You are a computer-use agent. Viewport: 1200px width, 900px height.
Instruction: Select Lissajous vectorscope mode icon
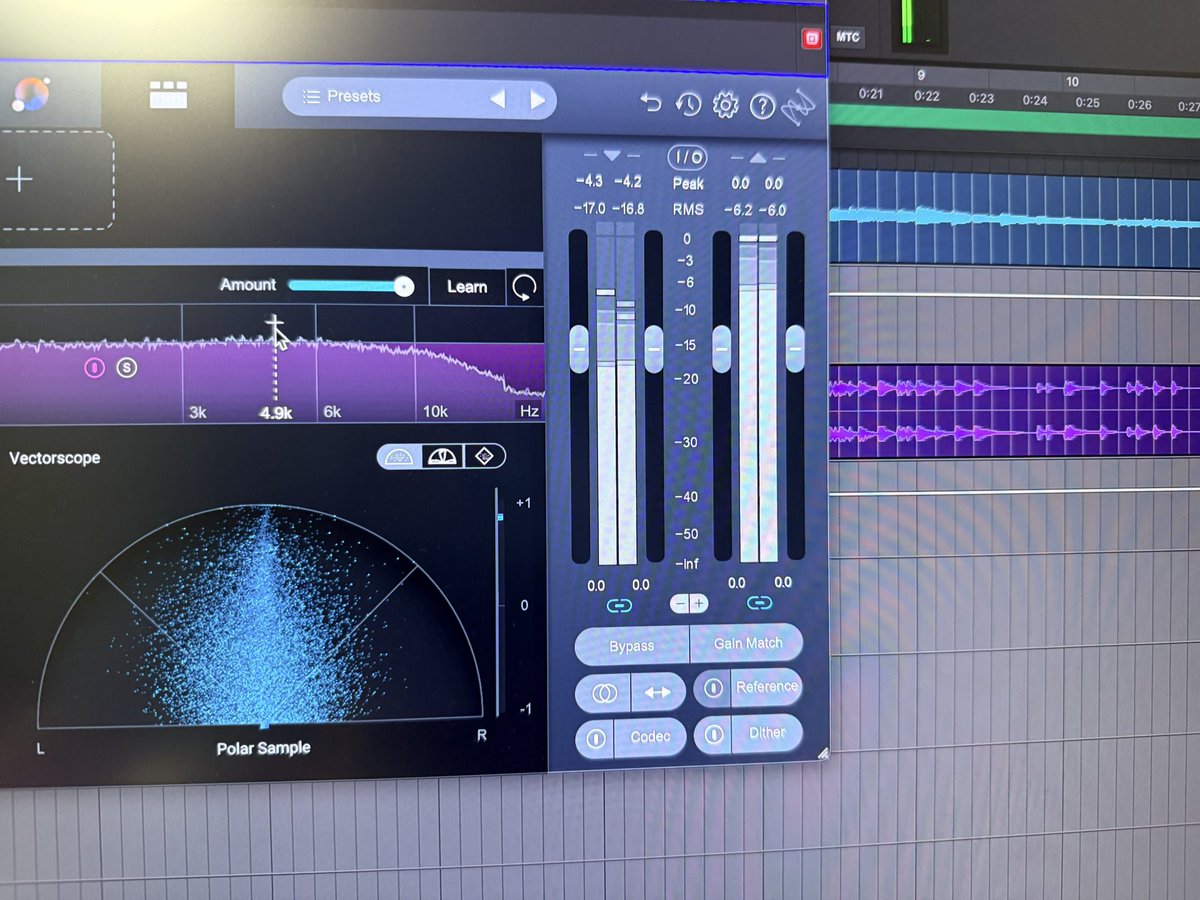click(484, 456)
